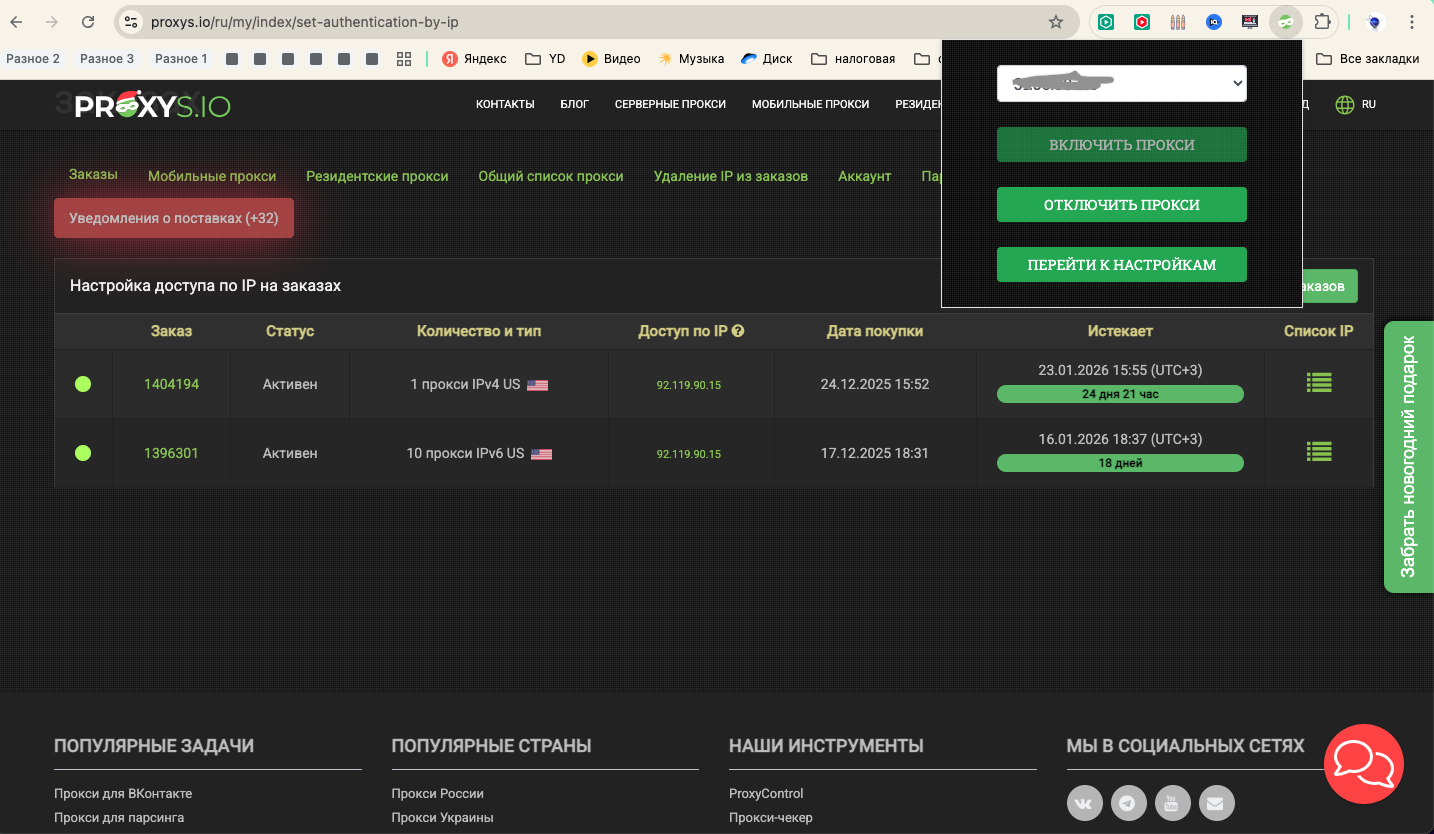Screen dimensions: 1434x834
Task: Open the Яндекс bookmark
Action: [474, 59]
